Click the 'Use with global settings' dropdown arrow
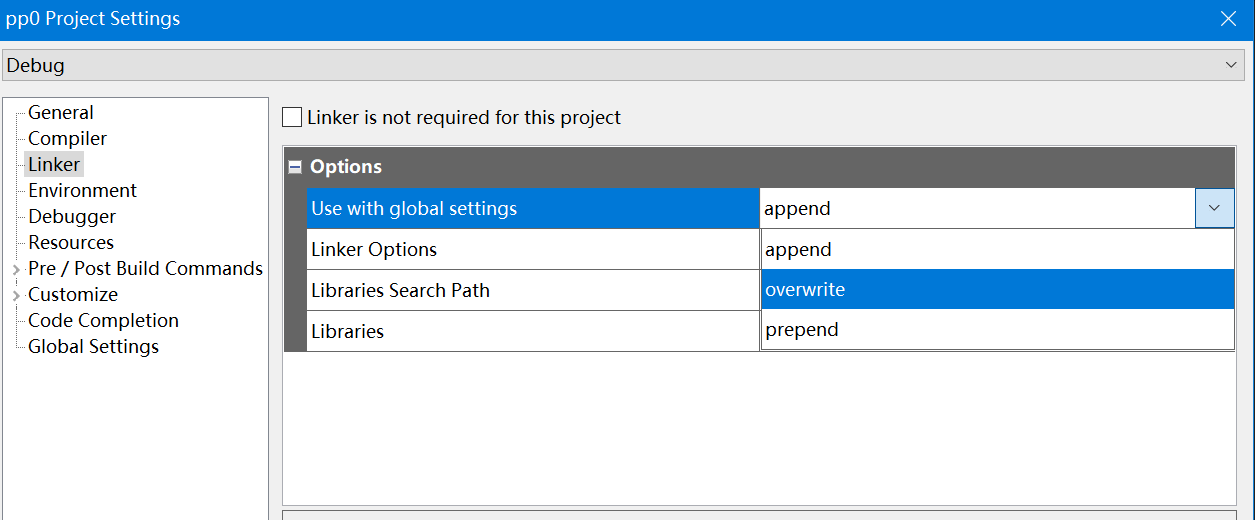 tap(1214, 208)
